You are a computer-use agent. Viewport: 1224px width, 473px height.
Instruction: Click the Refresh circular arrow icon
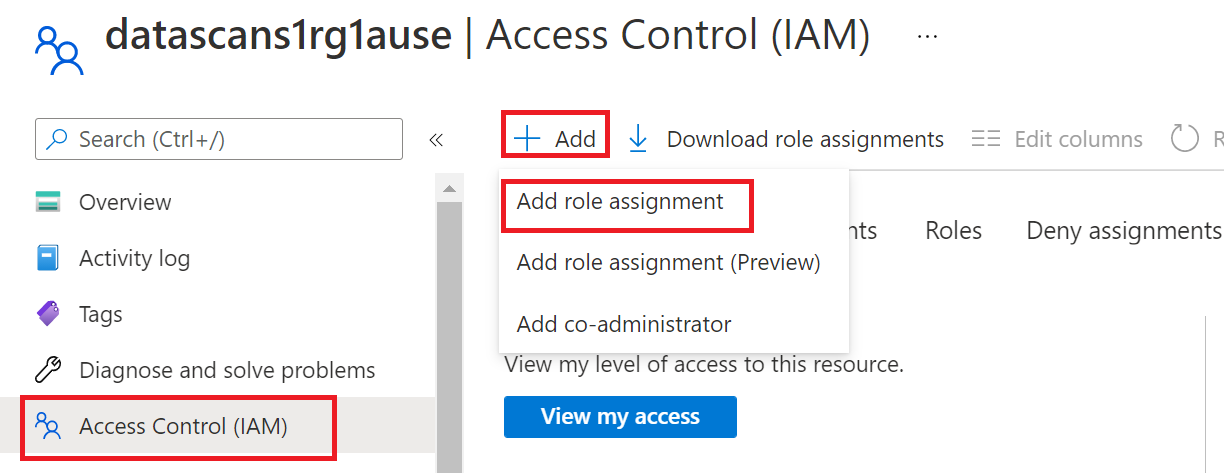pos(1184,139)
